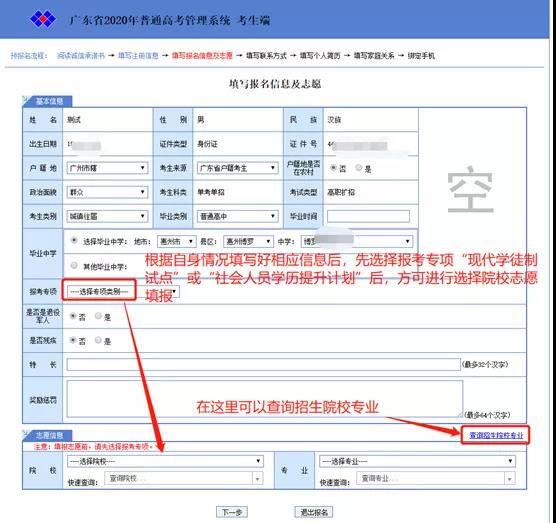Open the 政治面貌 dropdown showing 群众

(107, 192)
